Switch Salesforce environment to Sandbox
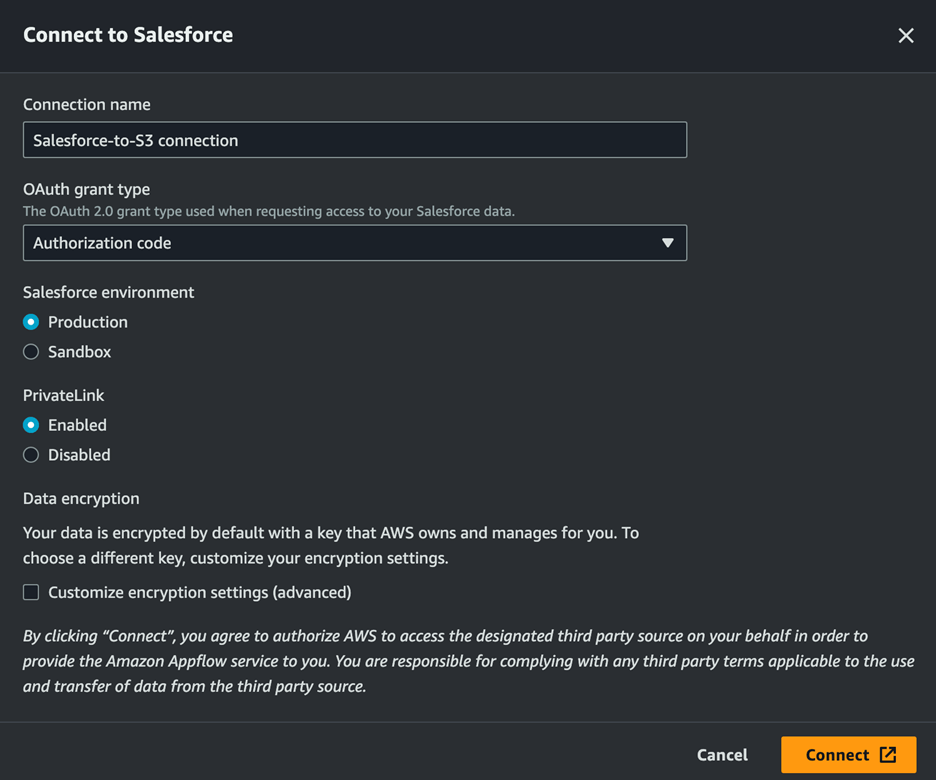The width and height of the screenshot is (936, 780). point(30,351)
